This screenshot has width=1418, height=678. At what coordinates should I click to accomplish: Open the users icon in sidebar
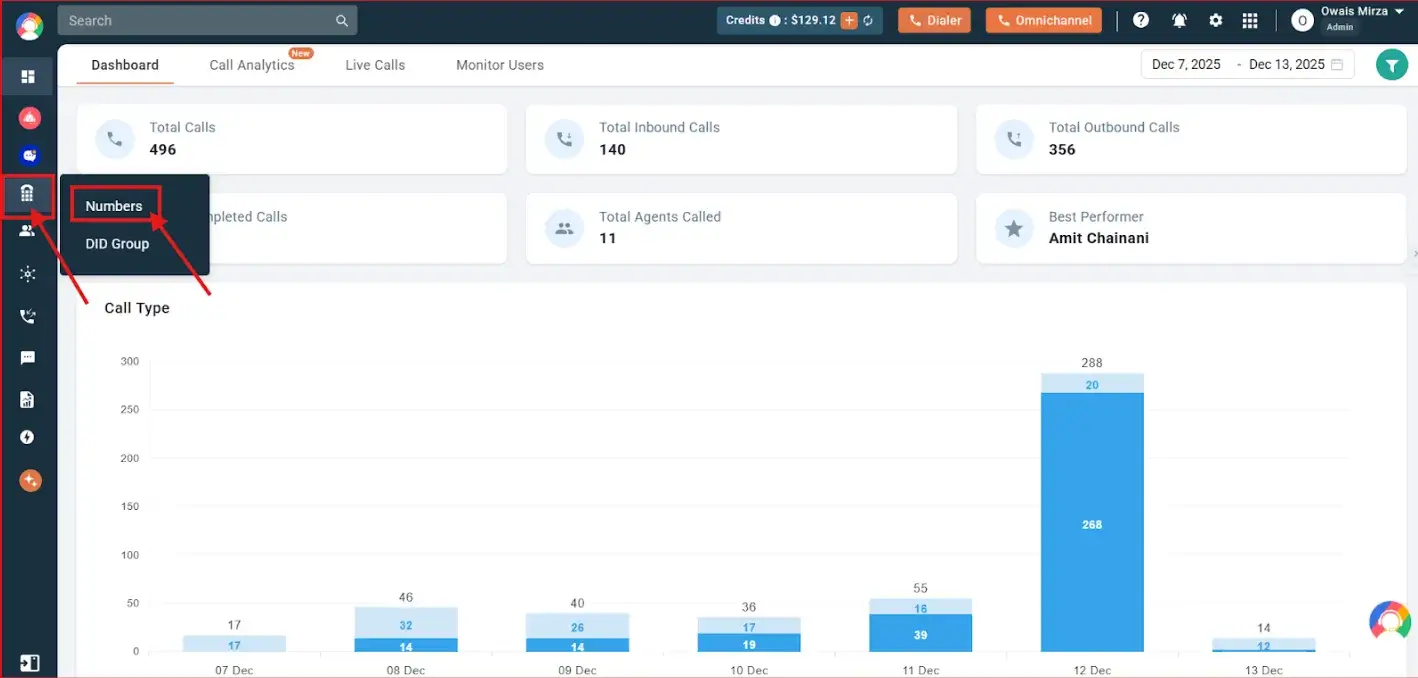point(28,230)
